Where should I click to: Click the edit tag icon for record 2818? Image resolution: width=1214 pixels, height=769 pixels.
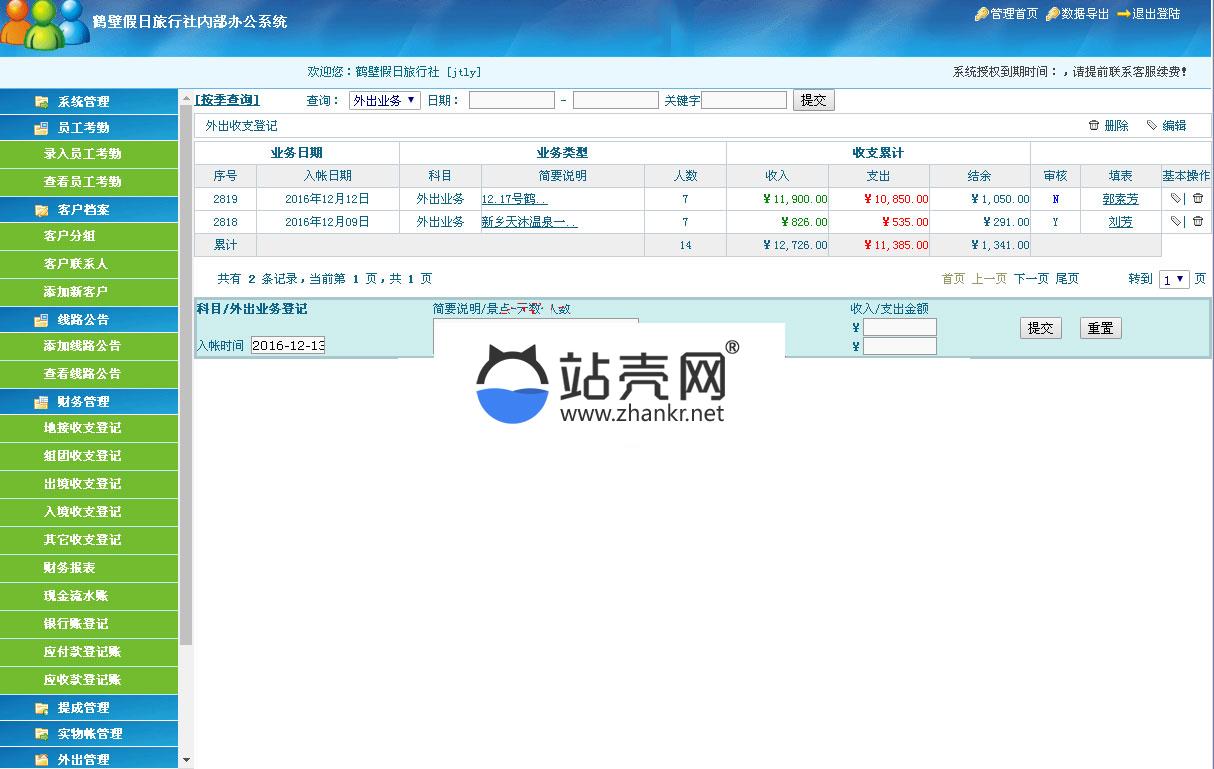coord(1176,222)
